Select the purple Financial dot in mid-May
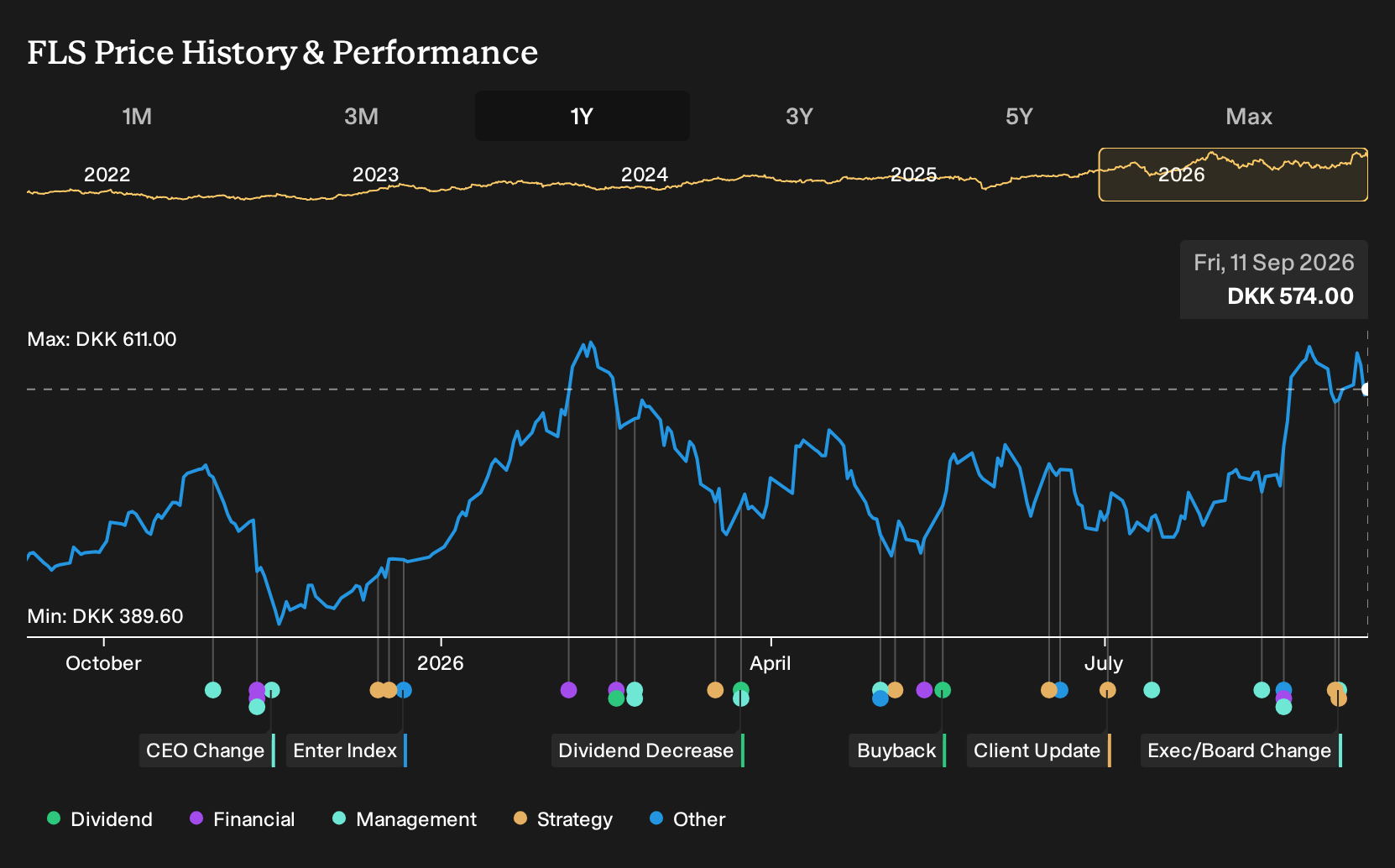Screen dimensions: 1395x868 (924, 690)
